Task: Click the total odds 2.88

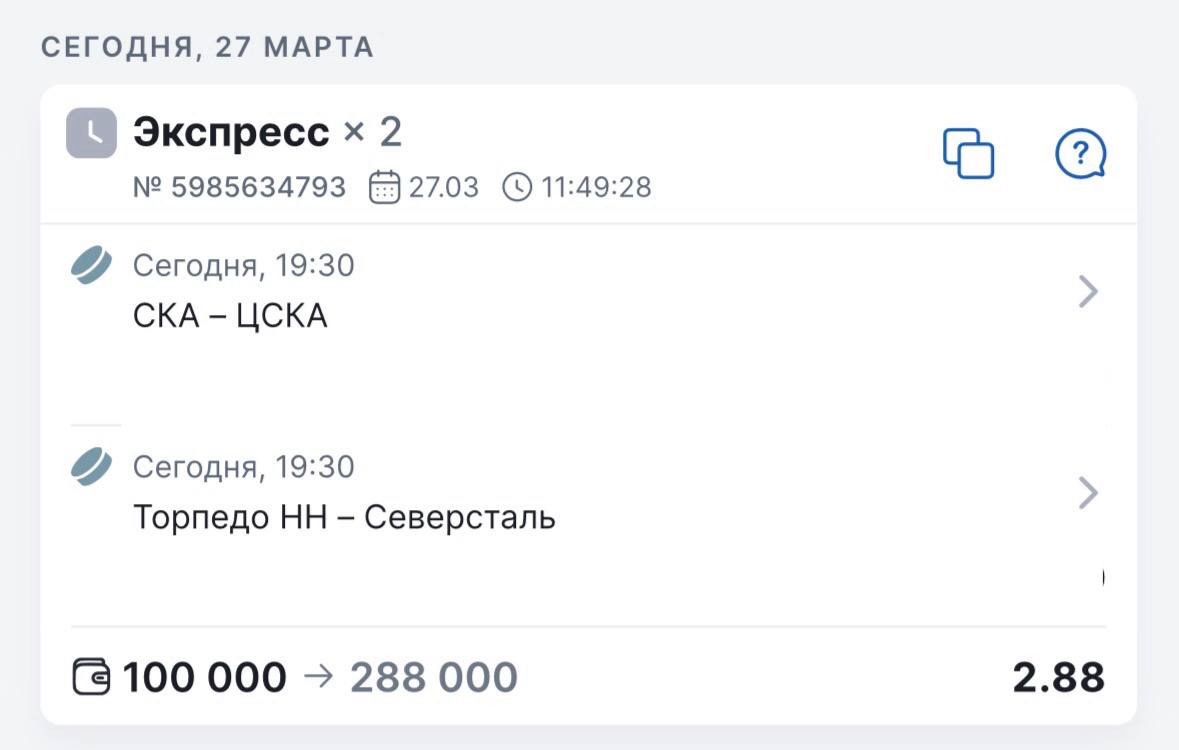Action: click(1058, 677)
